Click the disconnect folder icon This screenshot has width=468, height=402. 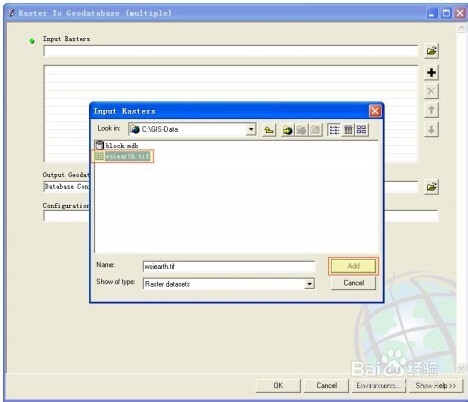(301, 130)
